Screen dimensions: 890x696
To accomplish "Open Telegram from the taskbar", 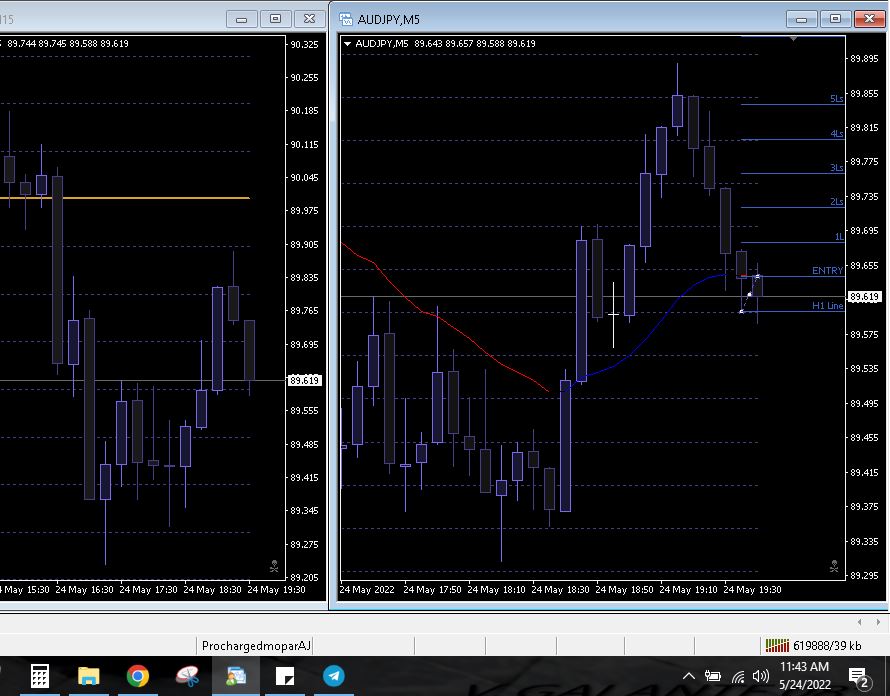I will click(334, 676).
